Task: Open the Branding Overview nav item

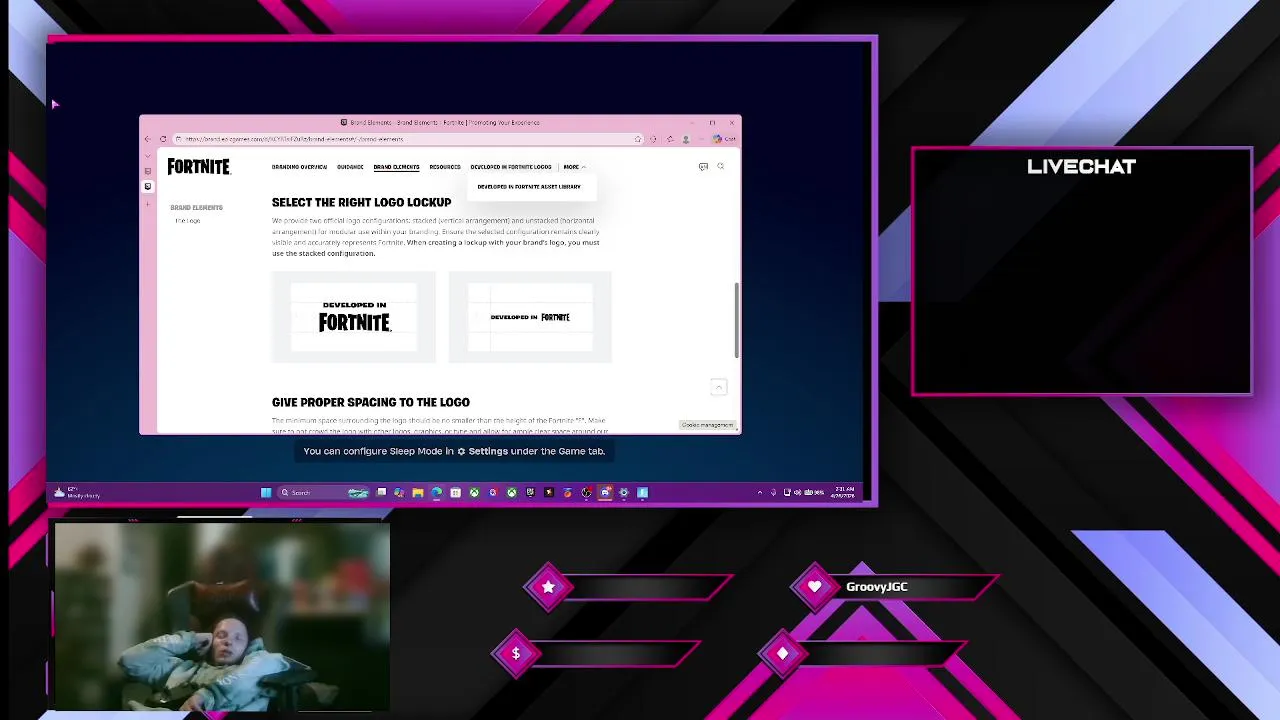Action: (x=299, y=167)
